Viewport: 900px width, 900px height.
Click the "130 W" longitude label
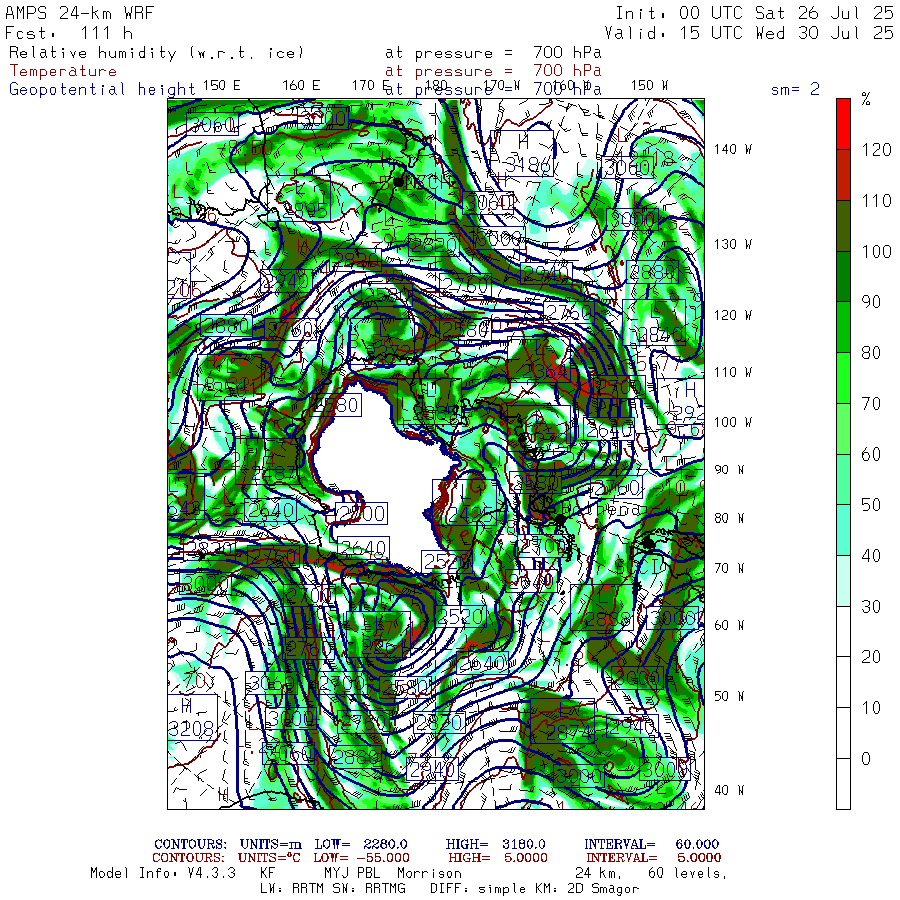[733, 244]
